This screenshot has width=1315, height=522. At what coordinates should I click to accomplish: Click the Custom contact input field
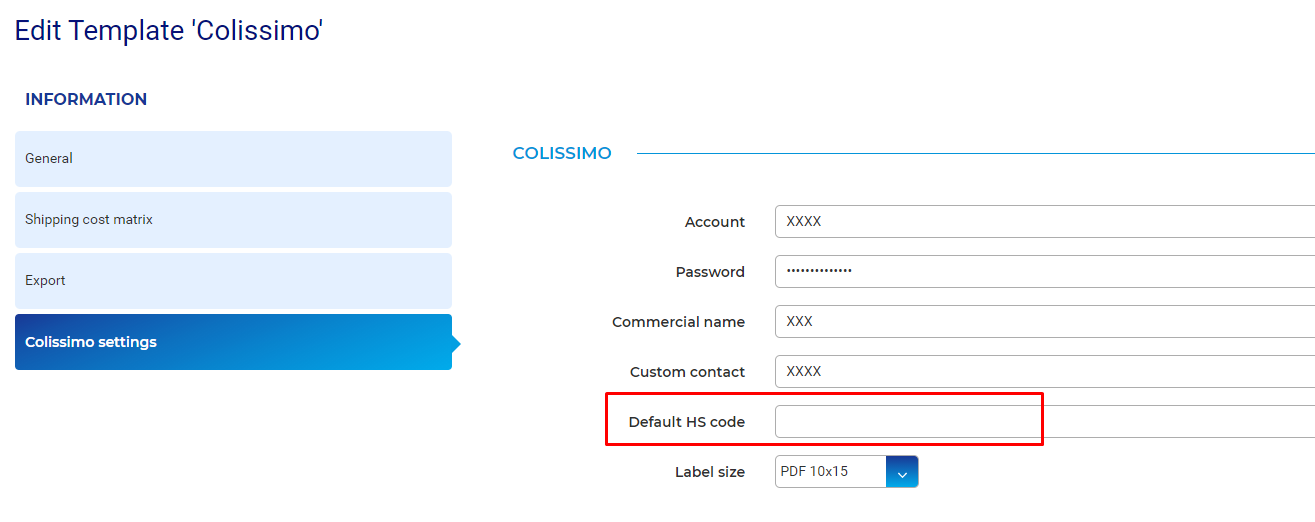pyautogui.click(x=1045, y=372)
